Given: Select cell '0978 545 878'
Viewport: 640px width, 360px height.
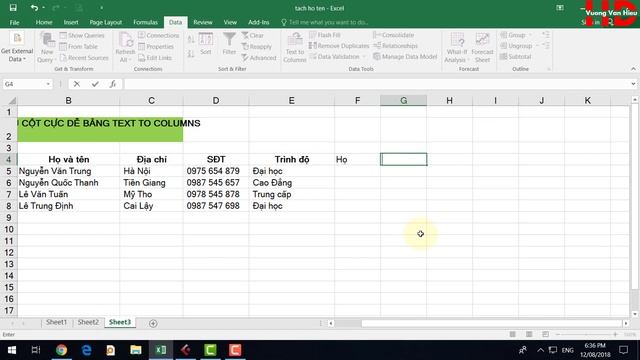Looking at the screenshot, I should pos(216,194).
